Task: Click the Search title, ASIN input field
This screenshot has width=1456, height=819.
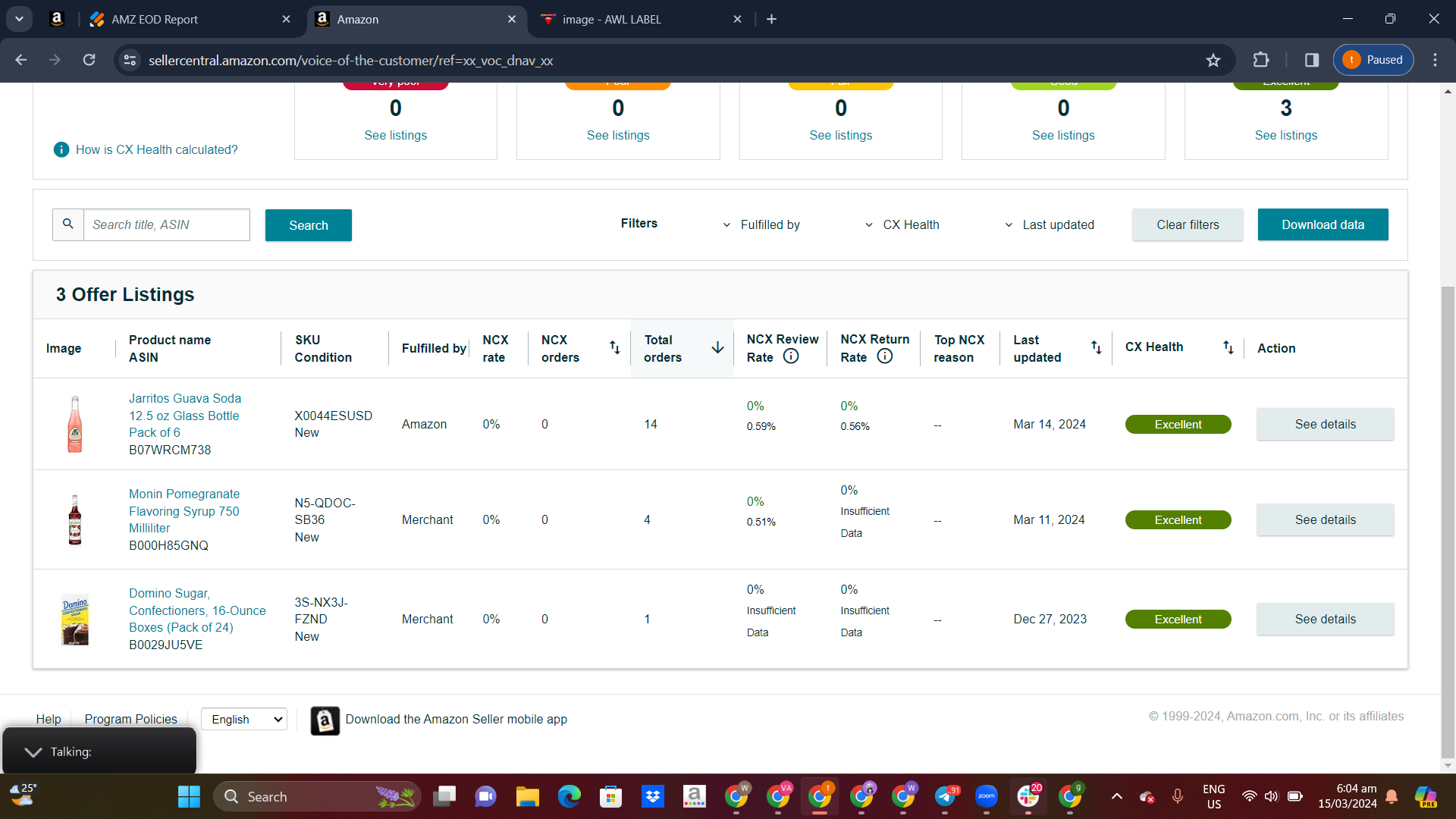Action: click(166, 225)
